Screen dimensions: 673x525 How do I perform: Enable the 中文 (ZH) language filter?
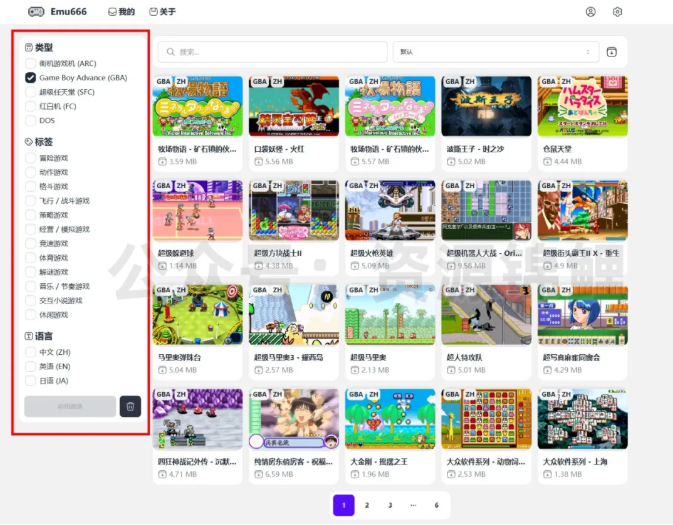pos(30,352)
